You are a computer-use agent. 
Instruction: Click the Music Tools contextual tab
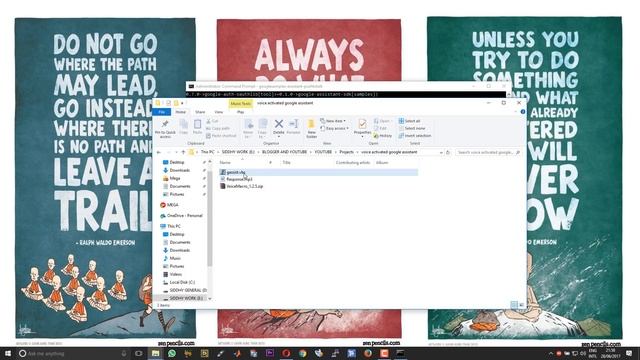tap(240, 104)
